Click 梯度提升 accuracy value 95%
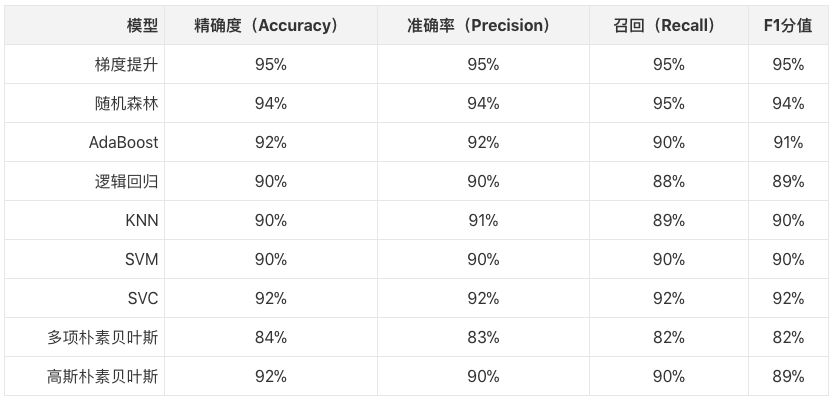 tap(270, 65)
